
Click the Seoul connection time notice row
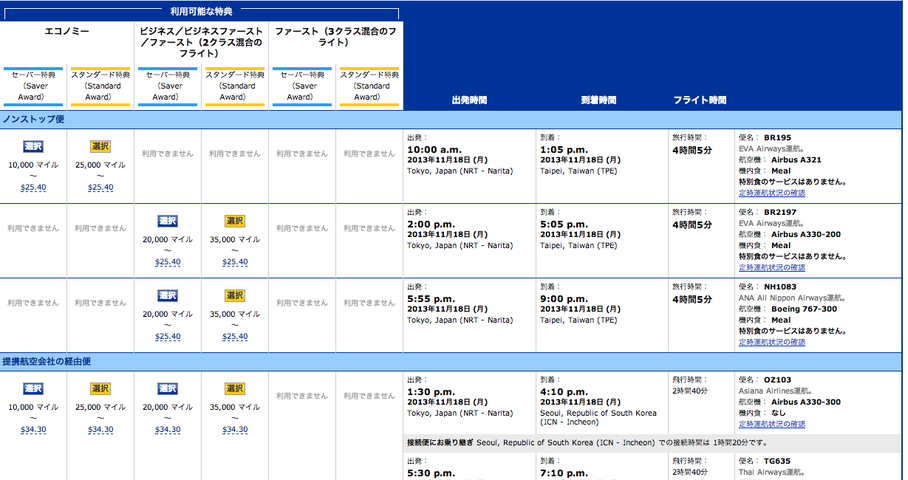[652, 442]
